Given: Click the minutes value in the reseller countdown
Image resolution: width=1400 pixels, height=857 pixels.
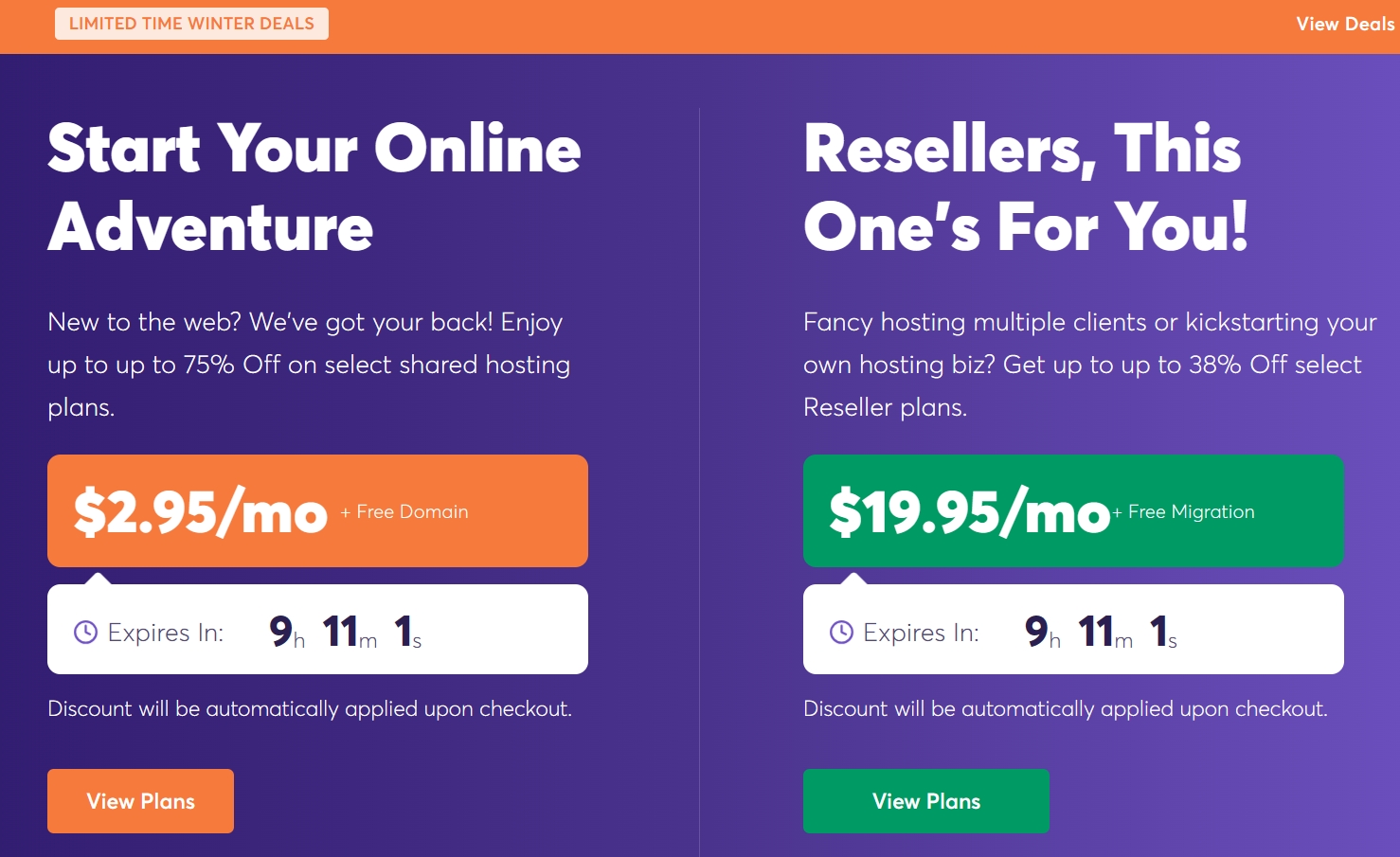Looking at the screenshot, I should [1096, 631].
